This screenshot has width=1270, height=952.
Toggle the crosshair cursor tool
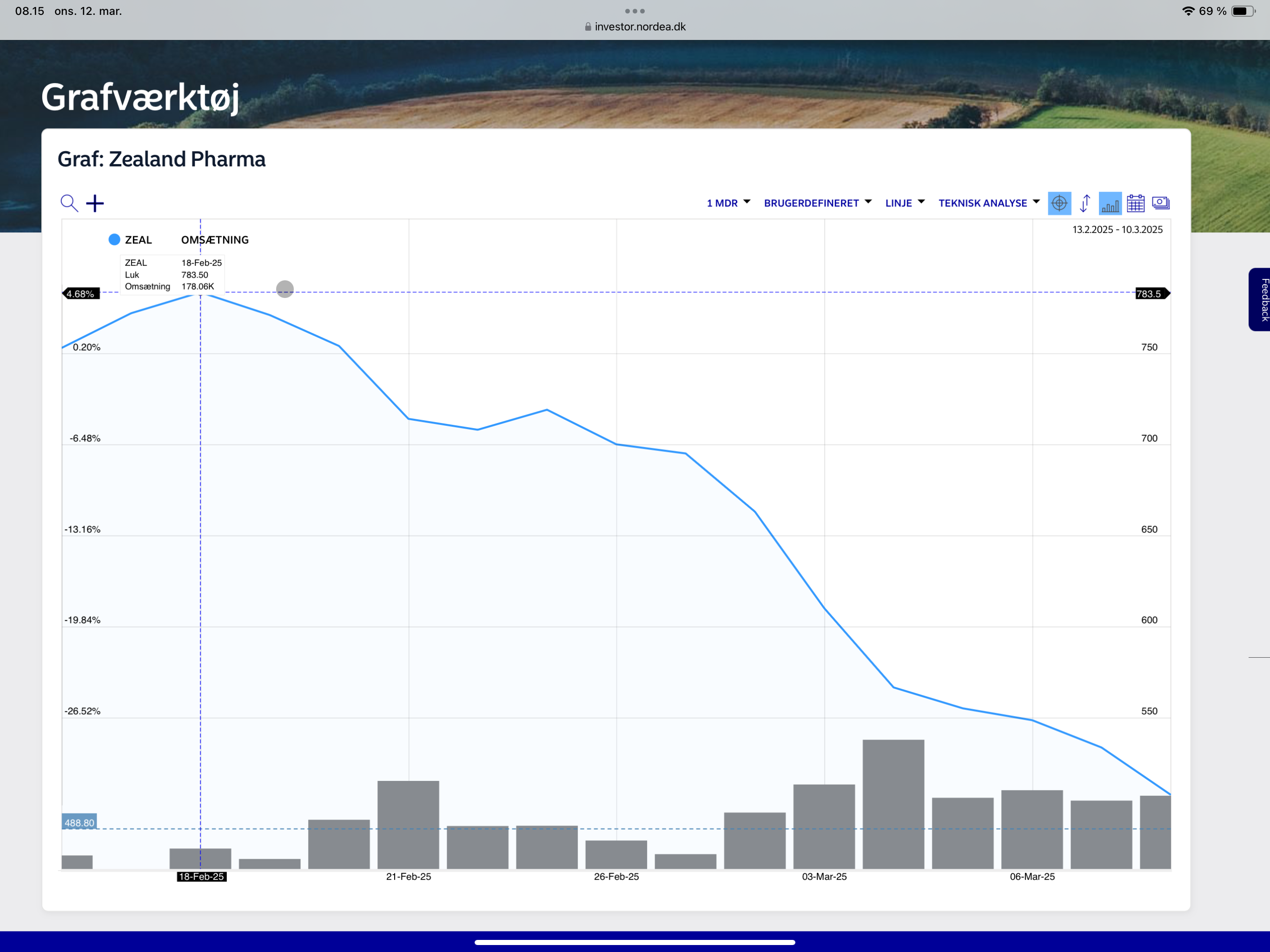tap(1059, 203)
